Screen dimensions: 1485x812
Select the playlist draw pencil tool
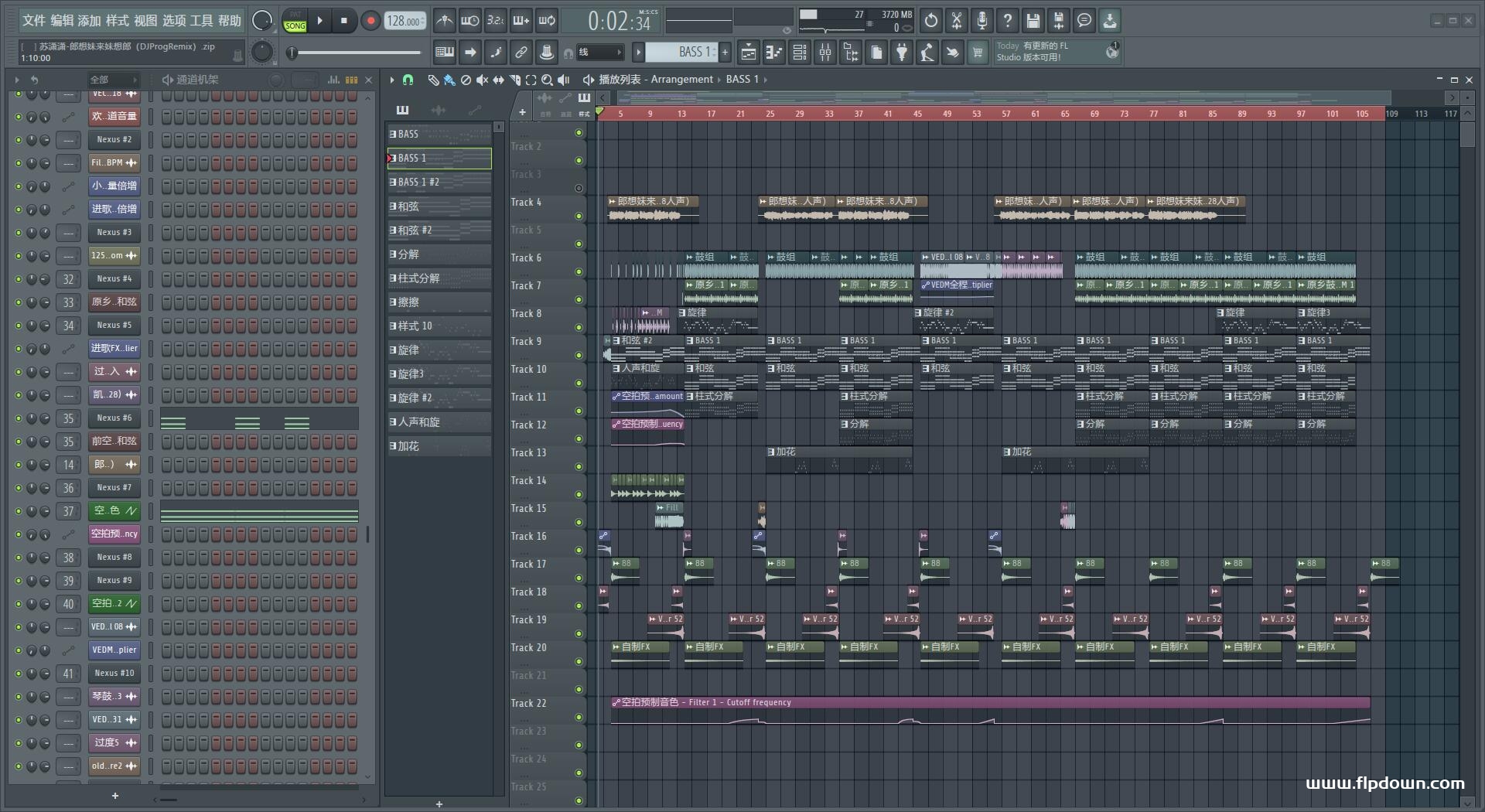pyautogui.click(x=433, y=80)
